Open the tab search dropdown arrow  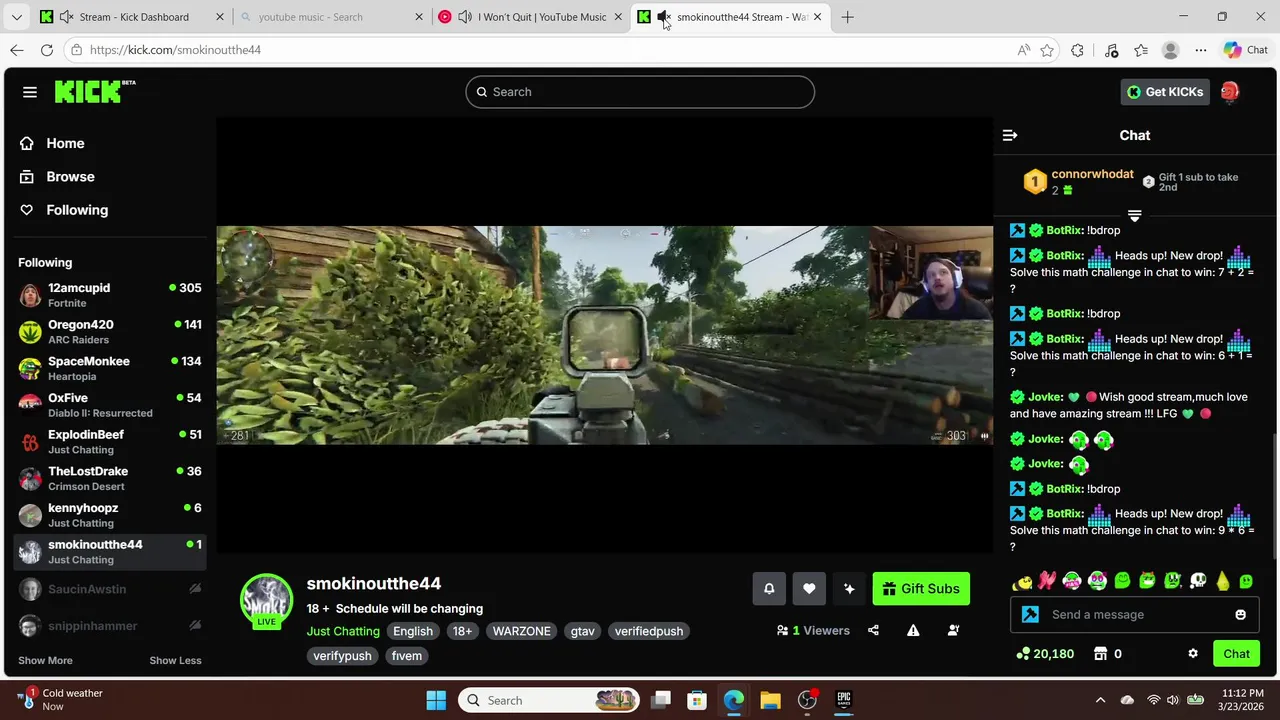coord(16,17)
